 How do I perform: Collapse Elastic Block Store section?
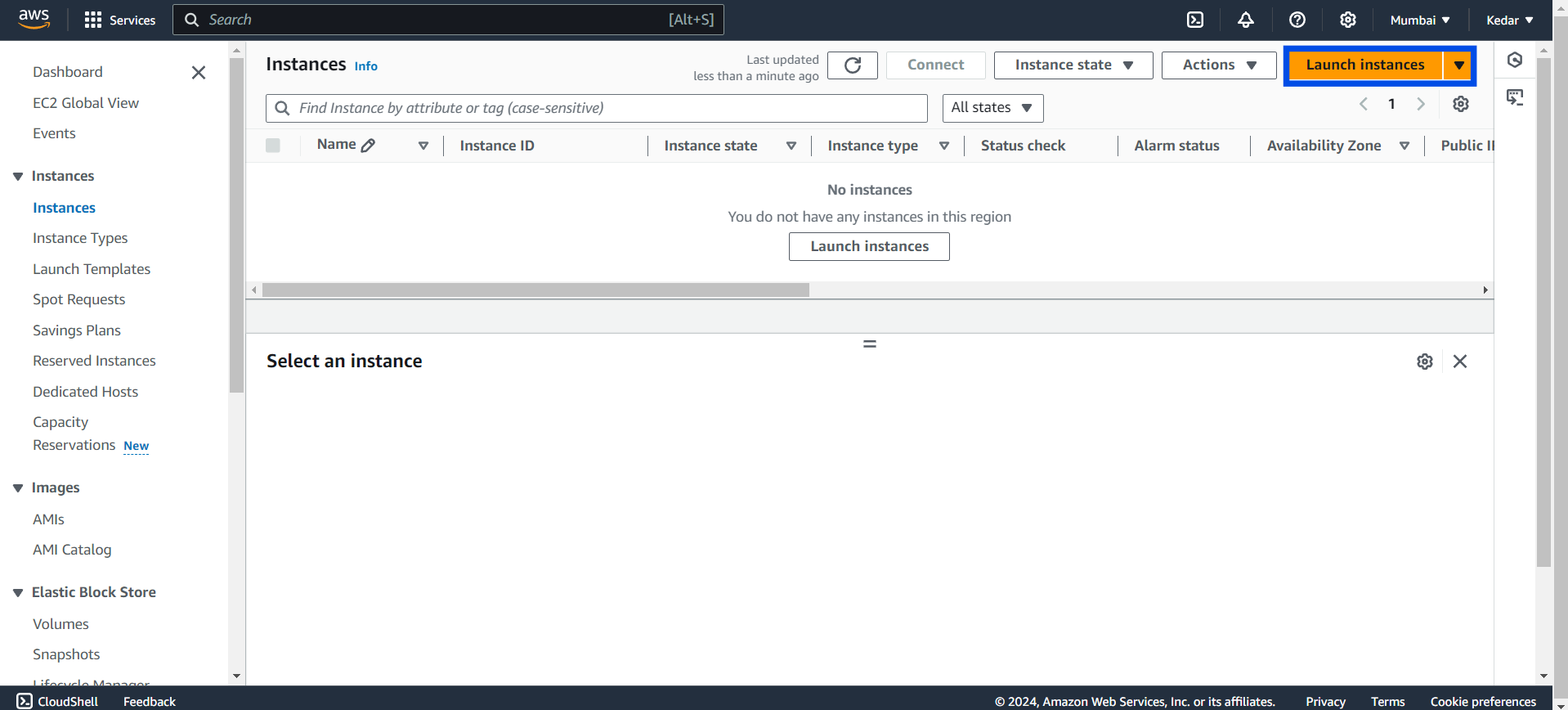18,593
